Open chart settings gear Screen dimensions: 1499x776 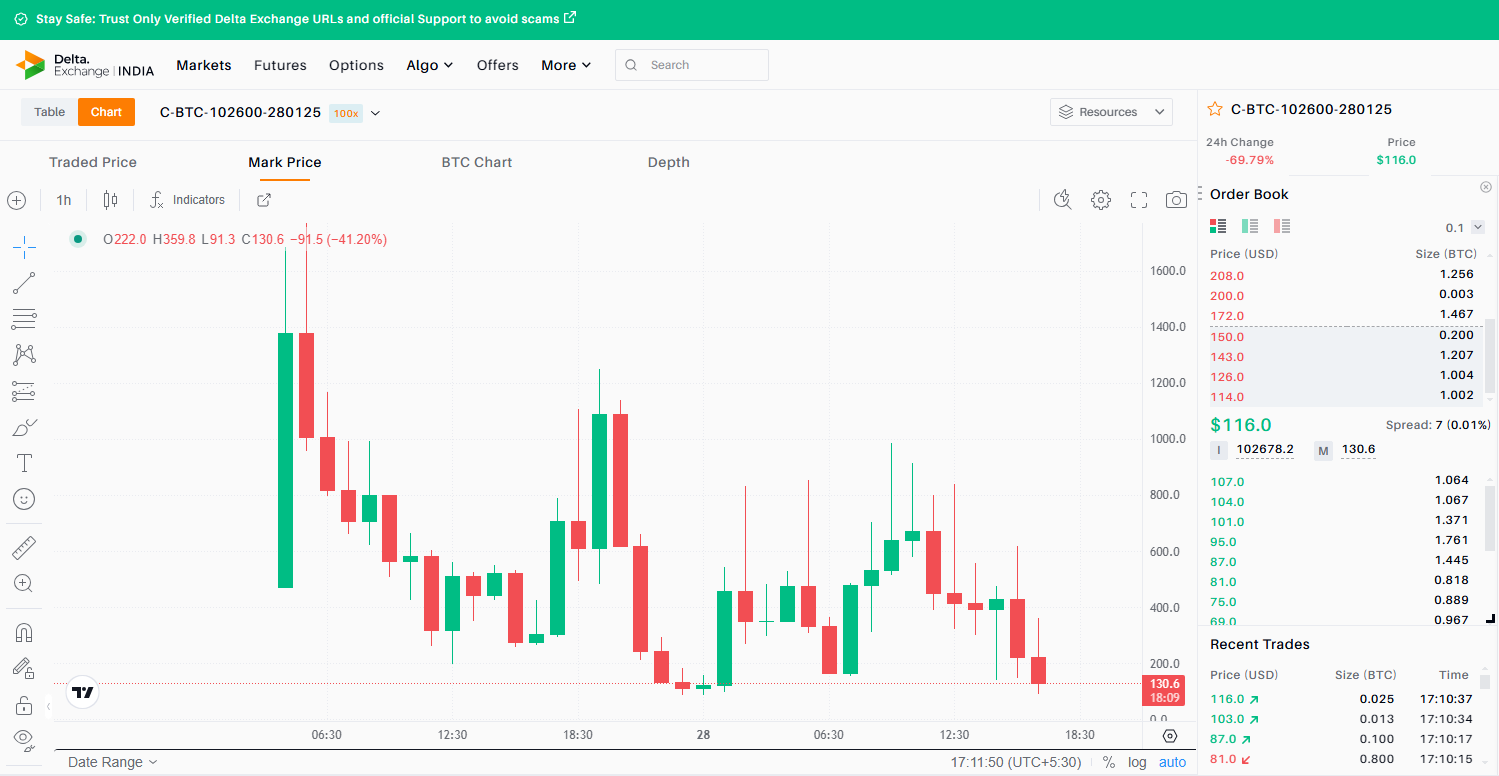1101,200
